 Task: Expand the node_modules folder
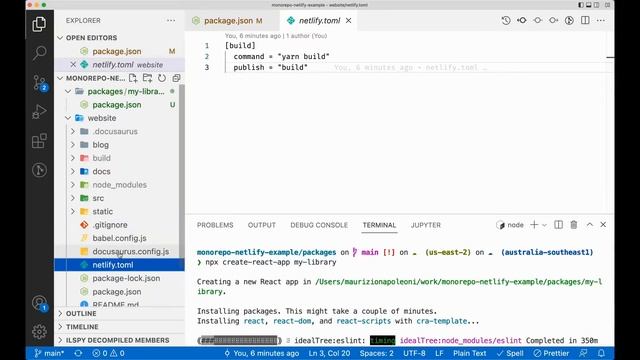point(73,185)
